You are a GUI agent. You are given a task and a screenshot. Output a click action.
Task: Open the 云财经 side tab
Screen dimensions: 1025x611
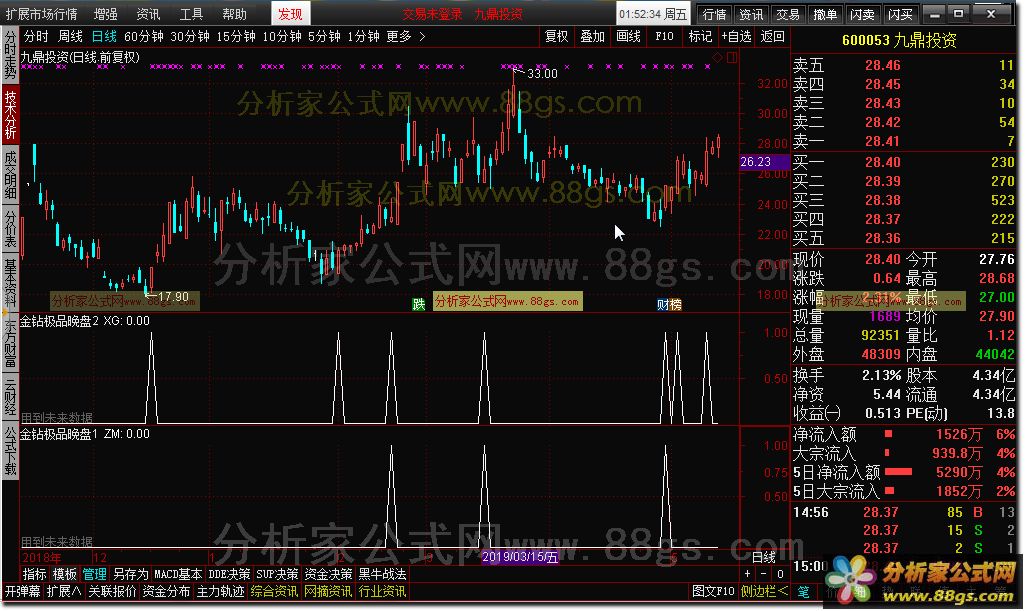click(x=10, y=397)
